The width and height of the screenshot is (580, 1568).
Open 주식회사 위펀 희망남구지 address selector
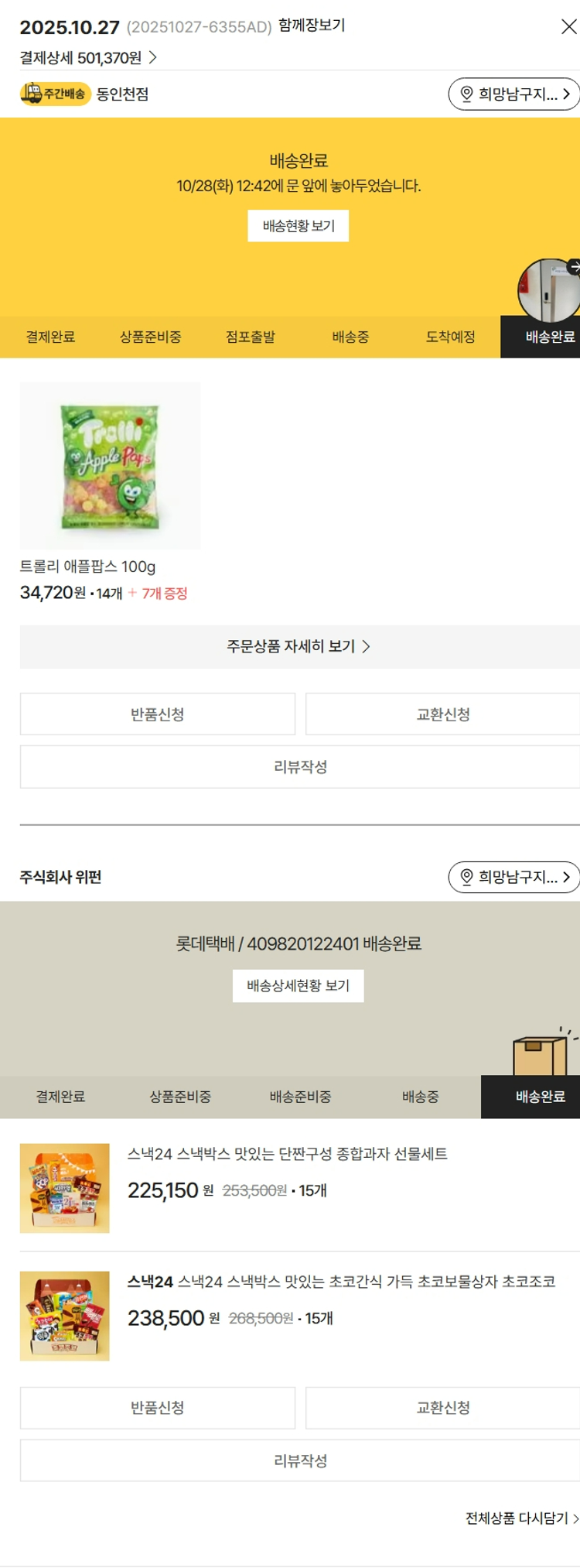tap(513, 877)
